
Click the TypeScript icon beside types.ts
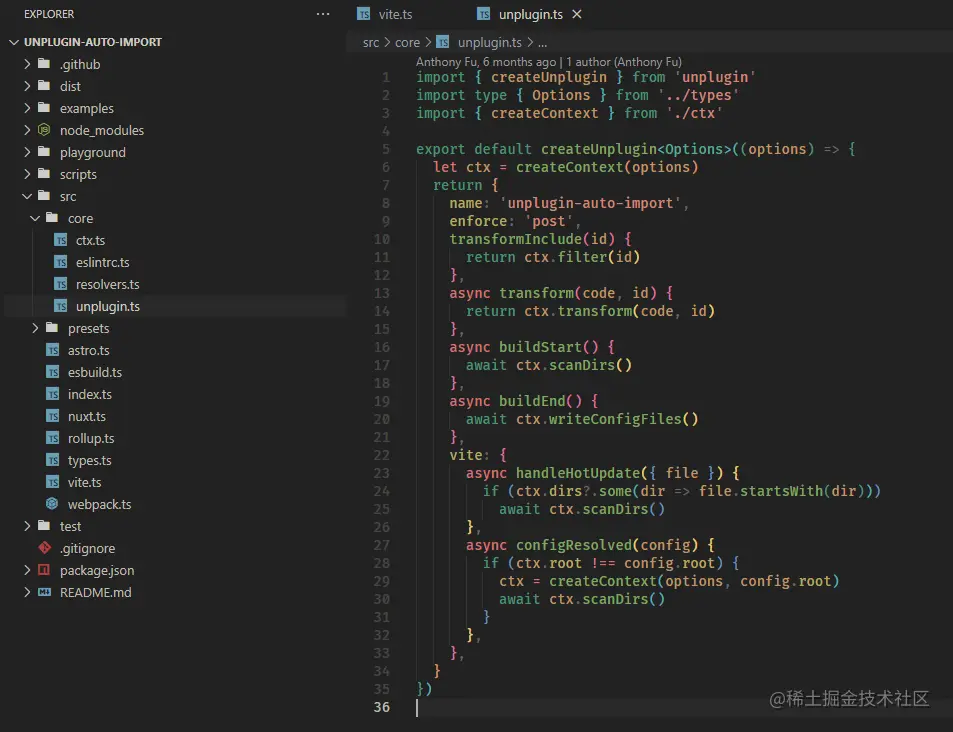pos(53,460)
